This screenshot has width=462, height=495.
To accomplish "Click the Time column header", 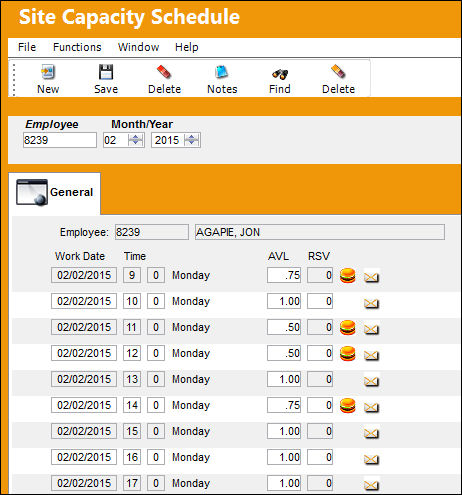I will 135,256.
